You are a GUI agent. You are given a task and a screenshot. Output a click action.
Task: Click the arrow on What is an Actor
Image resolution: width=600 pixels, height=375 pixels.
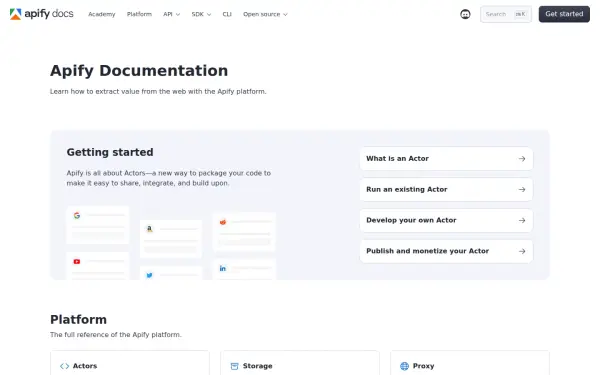click(x=522, y=158)
